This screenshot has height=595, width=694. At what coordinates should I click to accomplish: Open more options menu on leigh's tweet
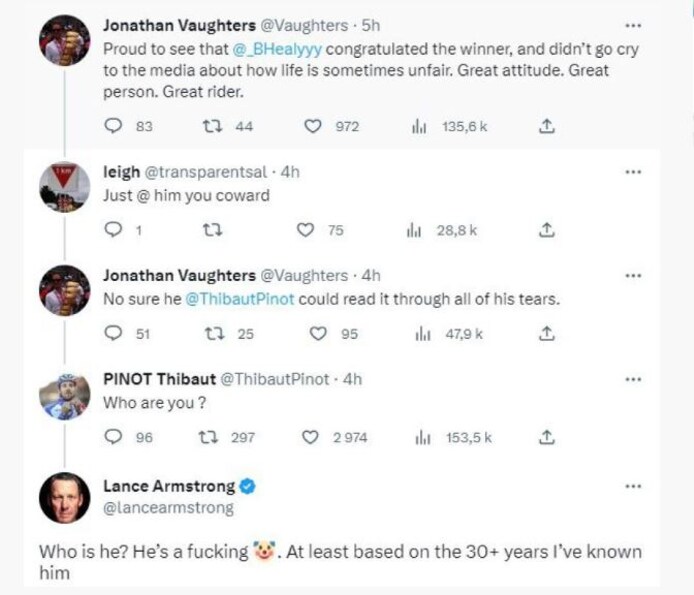pos(632,172)
